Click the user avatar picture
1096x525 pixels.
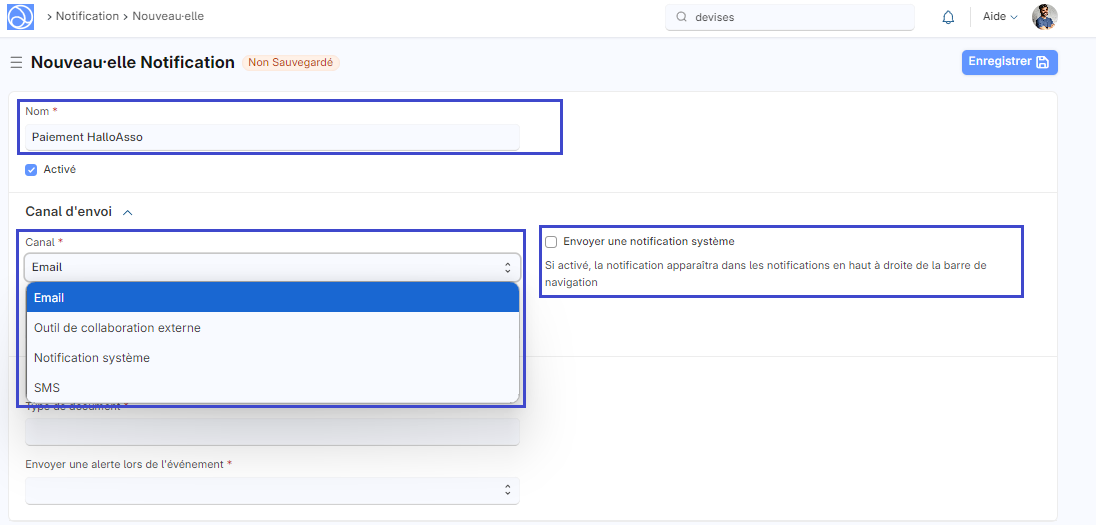(1044, 17)
